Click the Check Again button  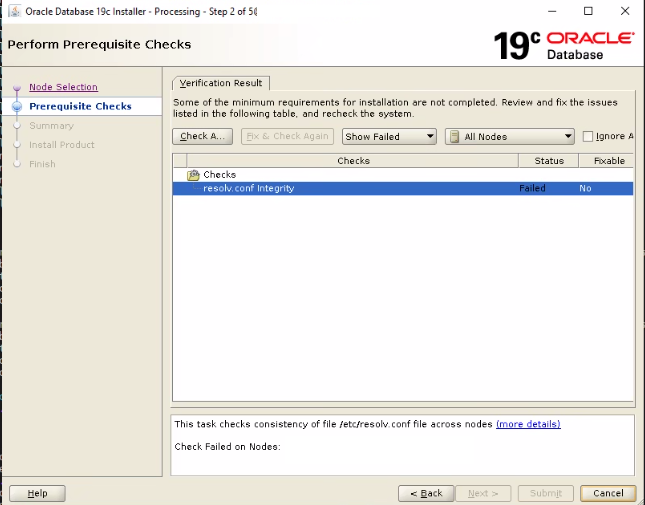(202, 137)
